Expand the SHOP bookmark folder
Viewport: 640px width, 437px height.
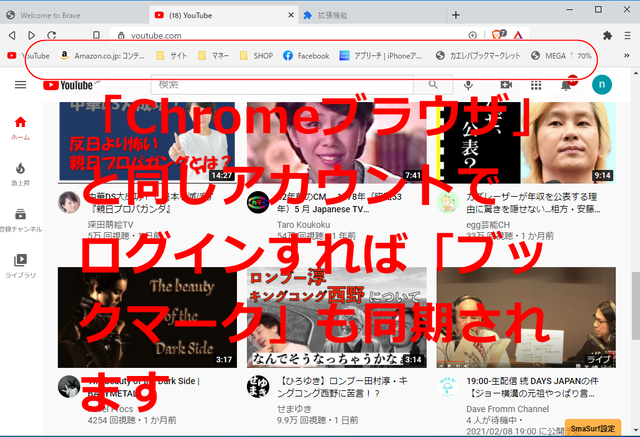click(256, 55)
